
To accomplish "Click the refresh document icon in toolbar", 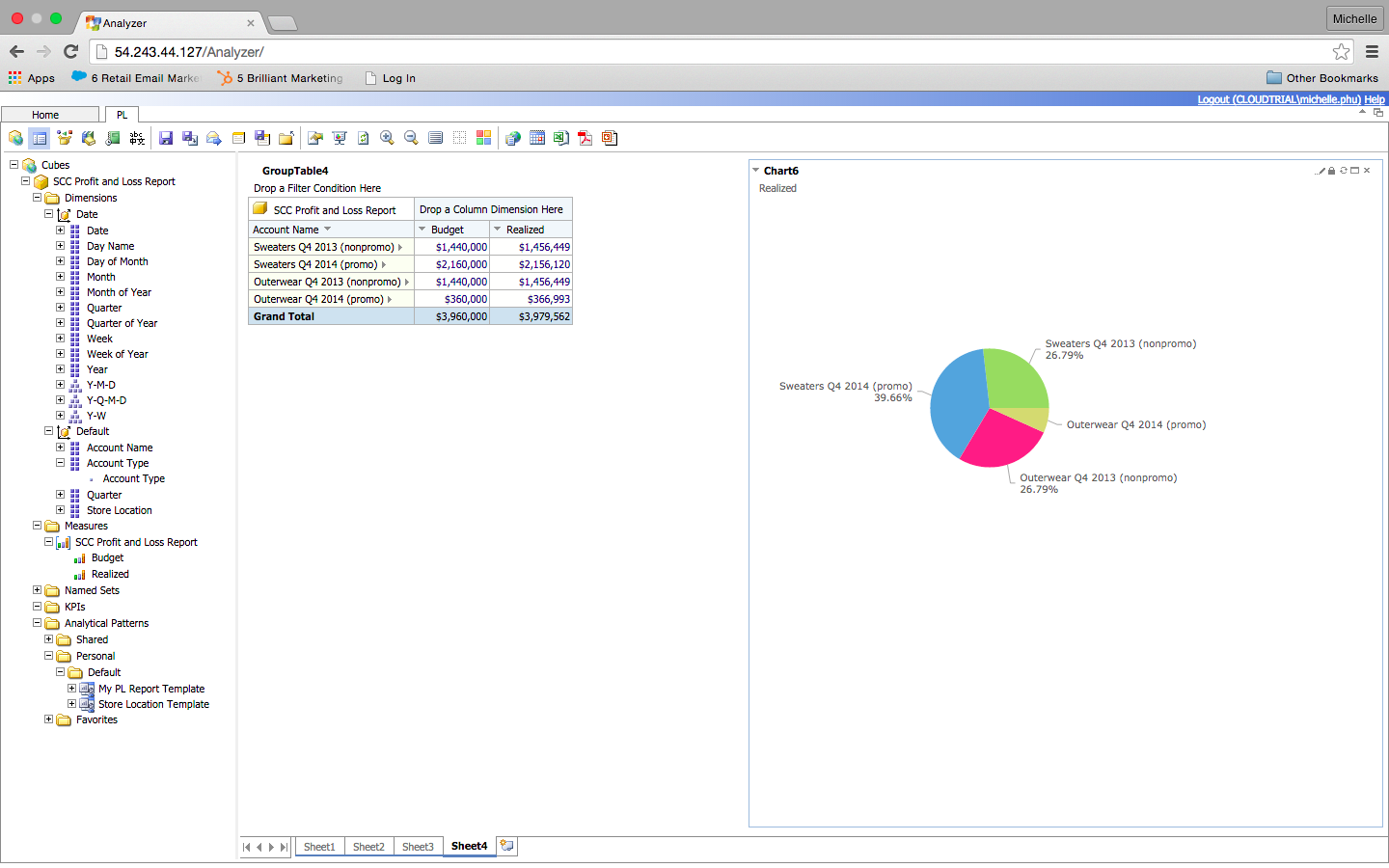I will [363, 138].
